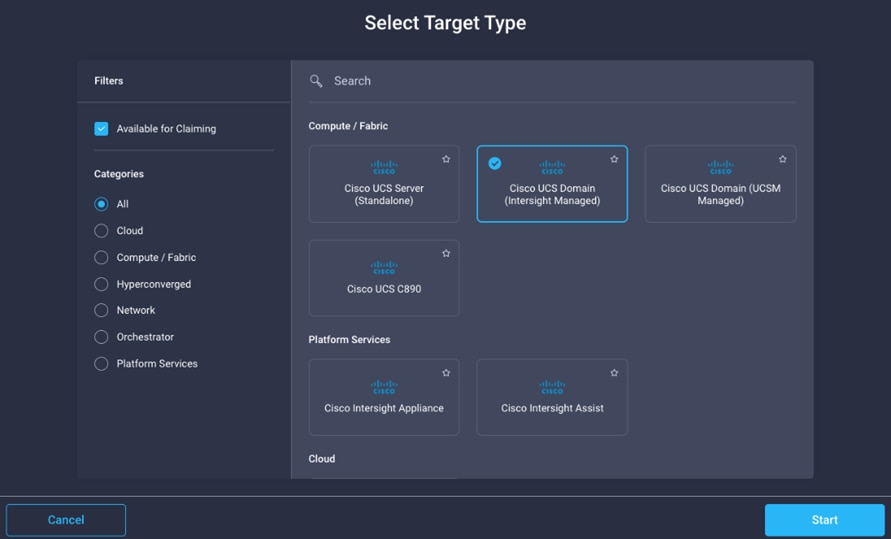Star the Cisco UCS Domain (UCSM Managed) card
The image size is (891, 539).
pyautogui.click(x=782, y=159)
